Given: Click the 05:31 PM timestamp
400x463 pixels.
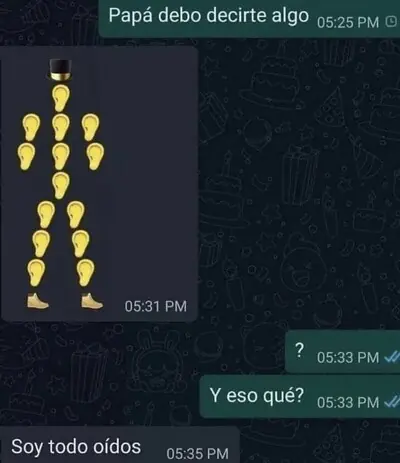Looking at the screenshot, I should [x=156, y=306].
